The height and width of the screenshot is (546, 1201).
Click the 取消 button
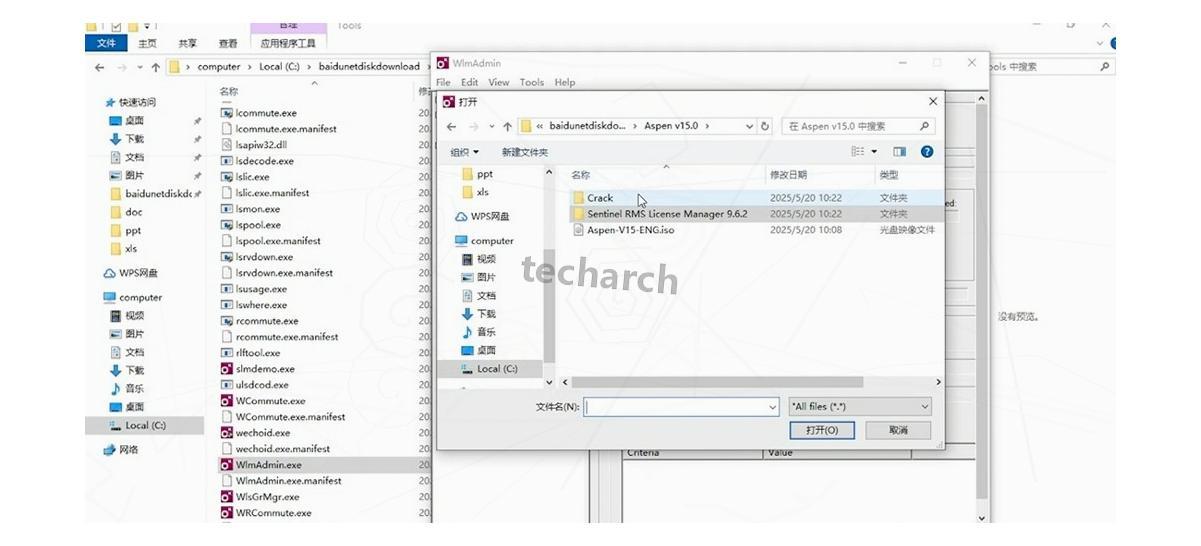[898, 430]
